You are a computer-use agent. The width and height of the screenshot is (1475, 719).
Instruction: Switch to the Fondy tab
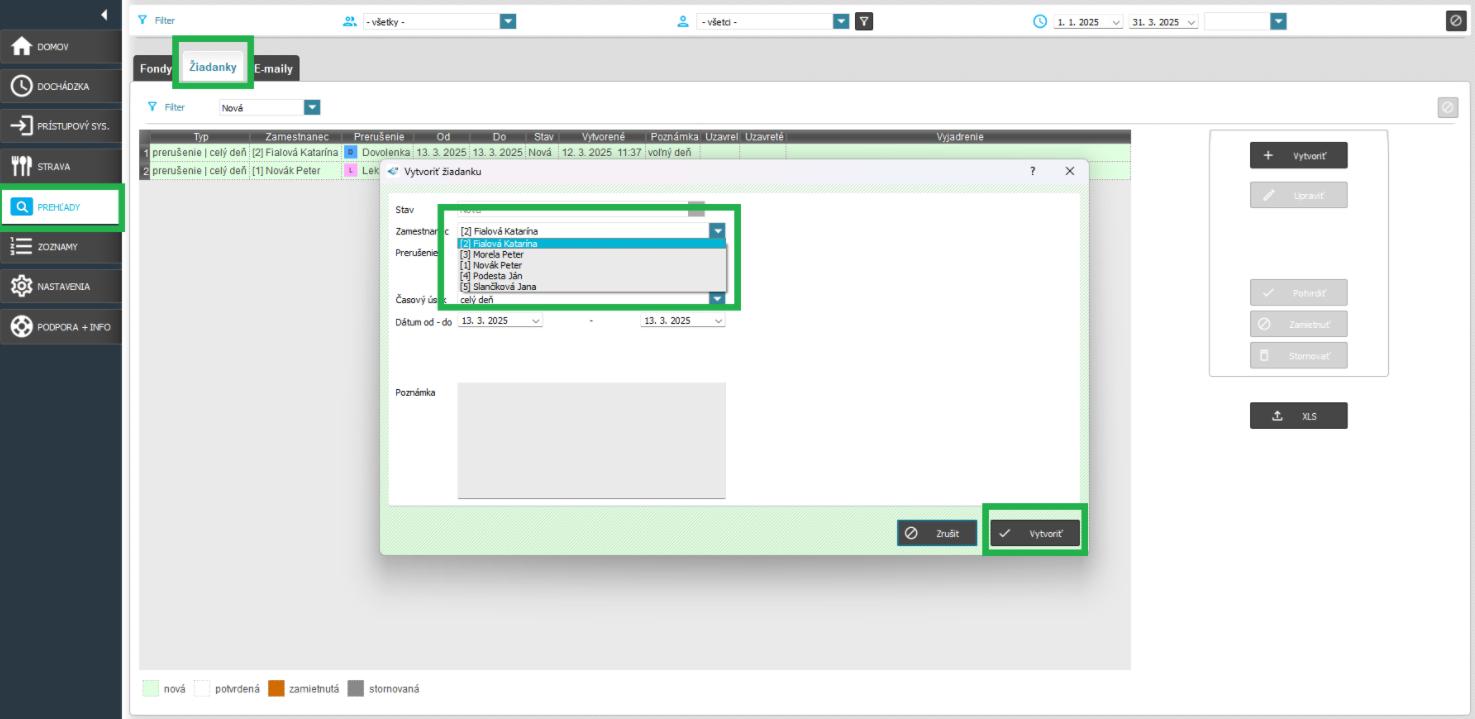point(155,69)
